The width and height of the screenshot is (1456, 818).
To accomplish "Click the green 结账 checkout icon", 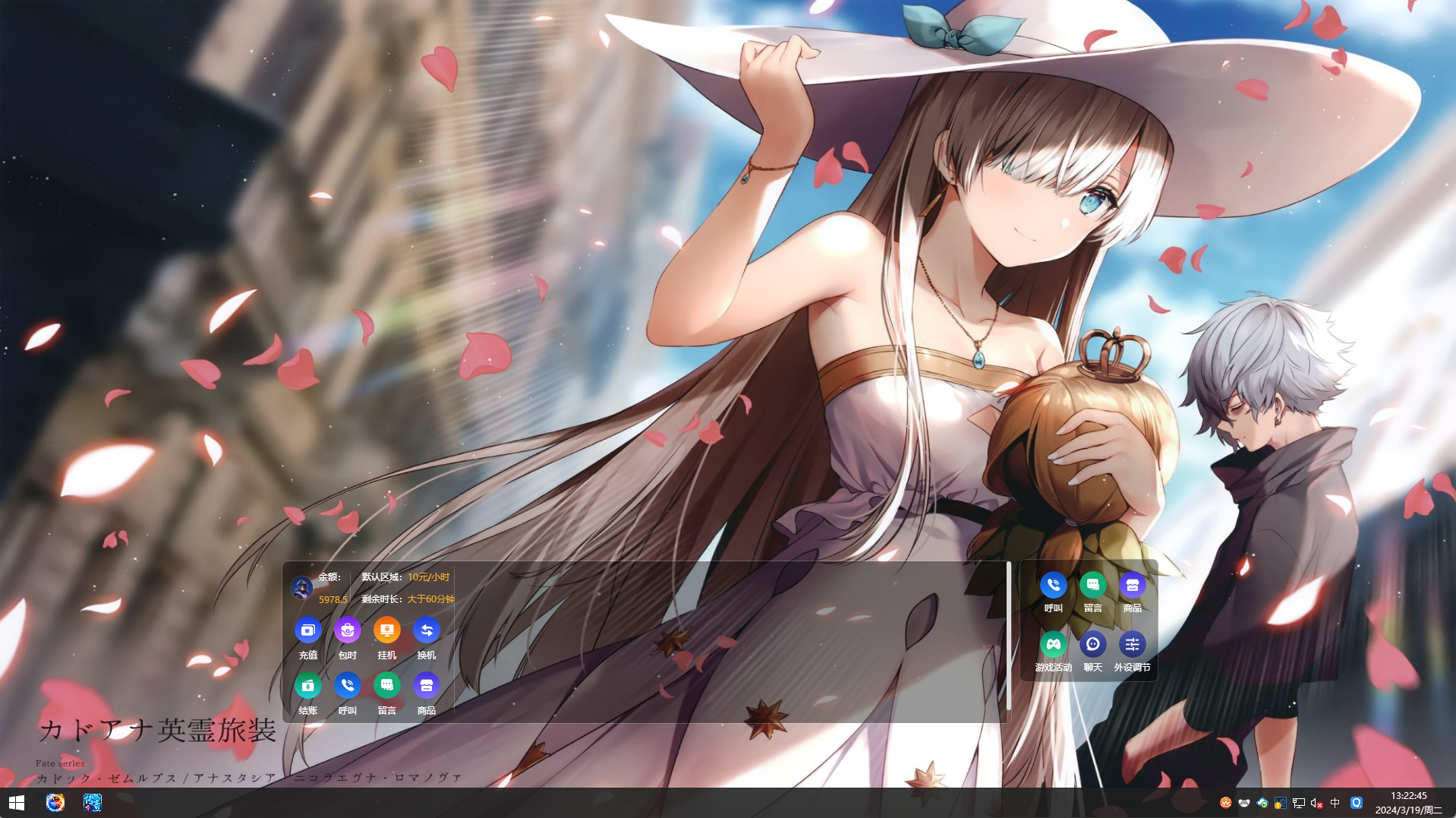I will click(307, 686).
